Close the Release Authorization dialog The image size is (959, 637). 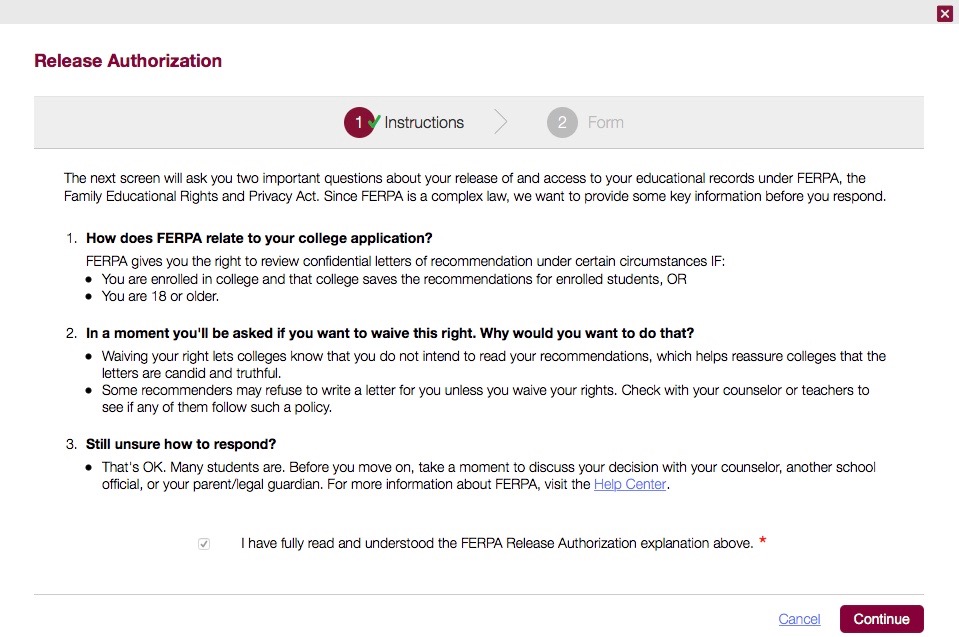(944, 13)
